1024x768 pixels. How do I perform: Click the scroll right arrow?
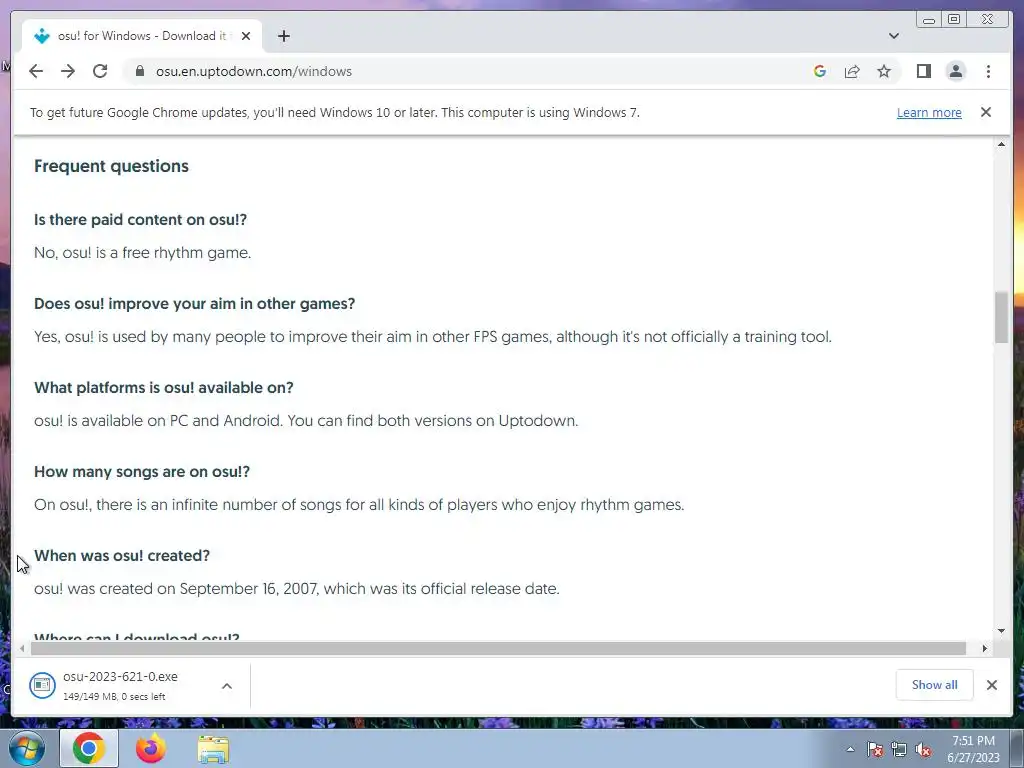(x=984, y=648)
